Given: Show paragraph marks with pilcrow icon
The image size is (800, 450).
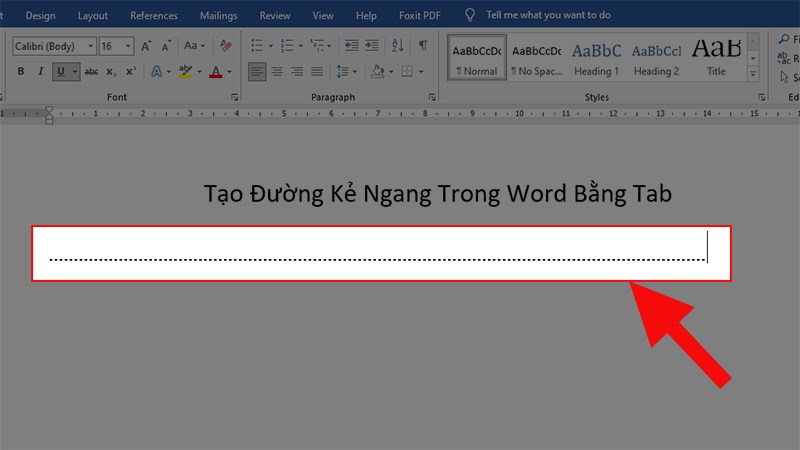Looking at the screenshot, I should pos(423,46).
